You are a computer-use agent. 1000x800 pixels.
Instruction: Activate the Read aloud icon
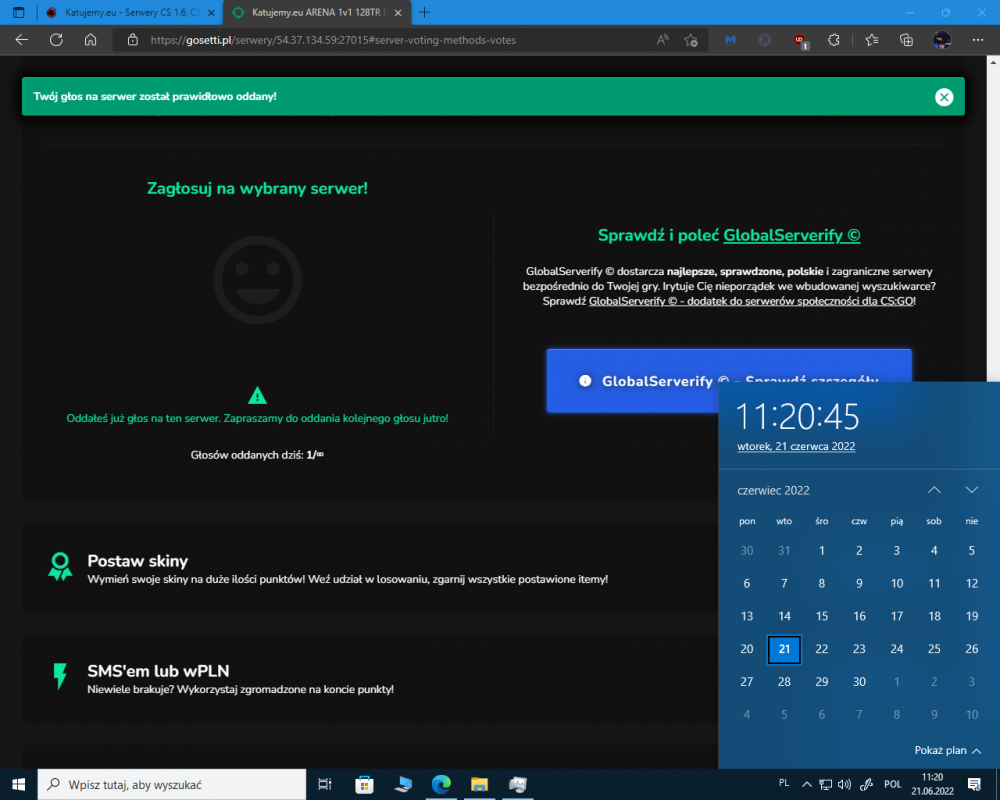point(663,40)
